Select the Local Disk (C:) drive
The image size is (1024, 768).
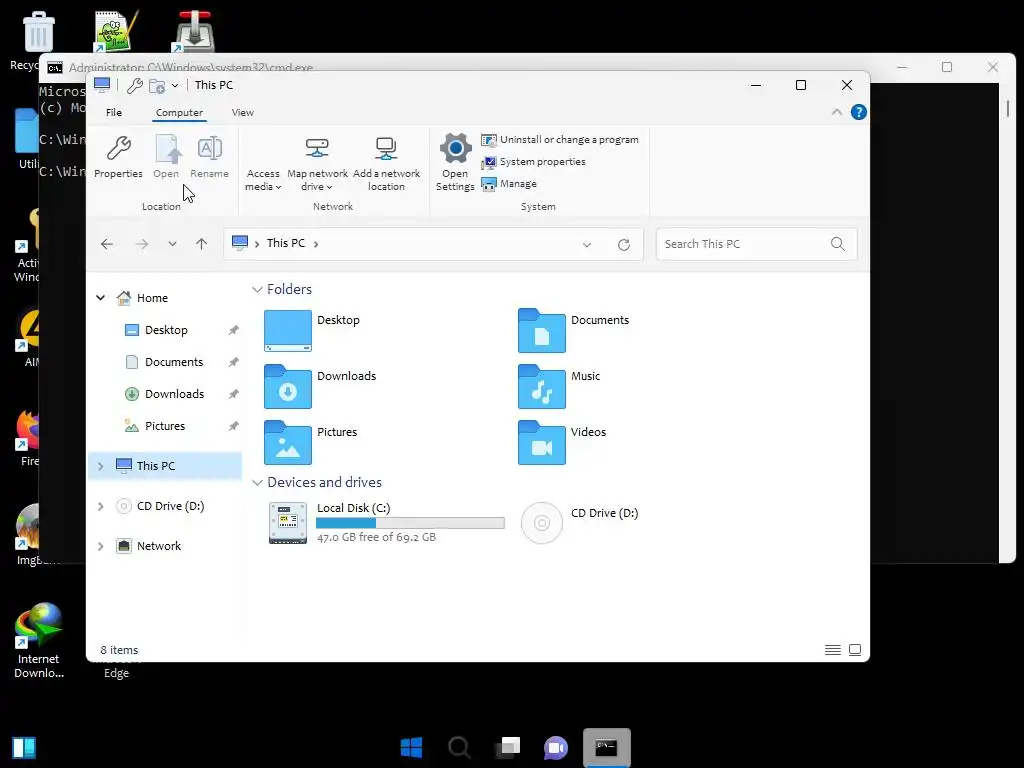(x=385, y=522)
